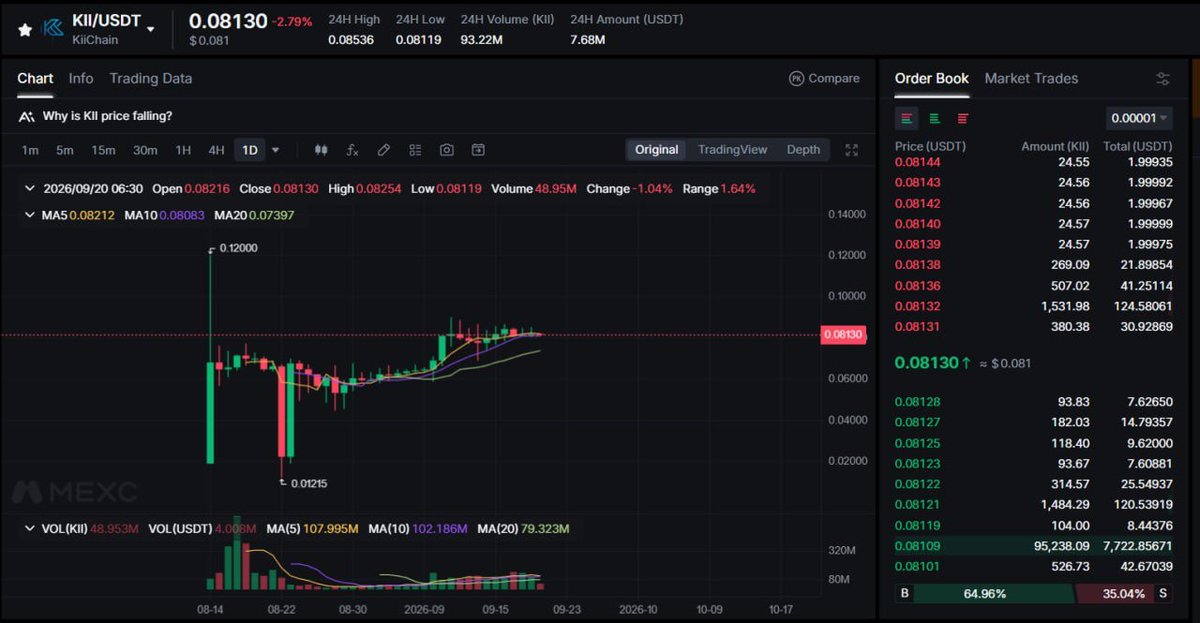
Task: Select the 15m timeframe
Action: click(103, 150)
